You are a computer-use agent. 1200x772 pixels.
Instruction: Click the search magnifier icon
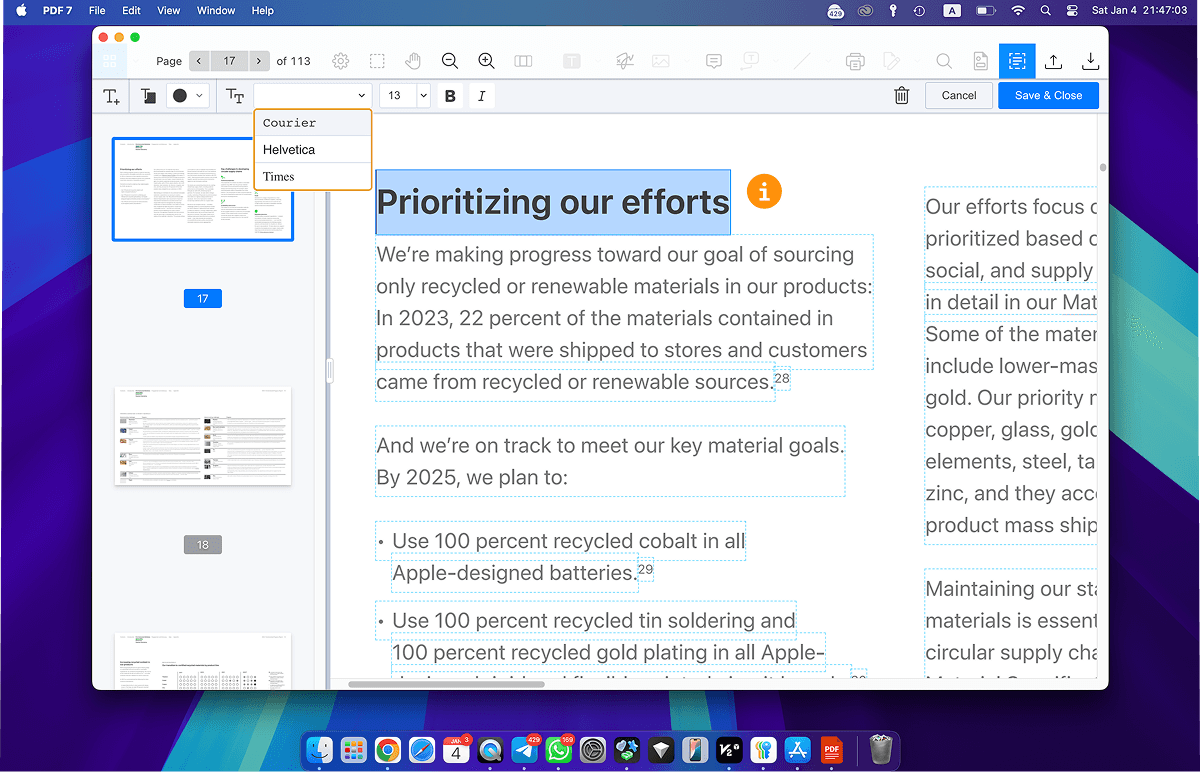point(944,61)
